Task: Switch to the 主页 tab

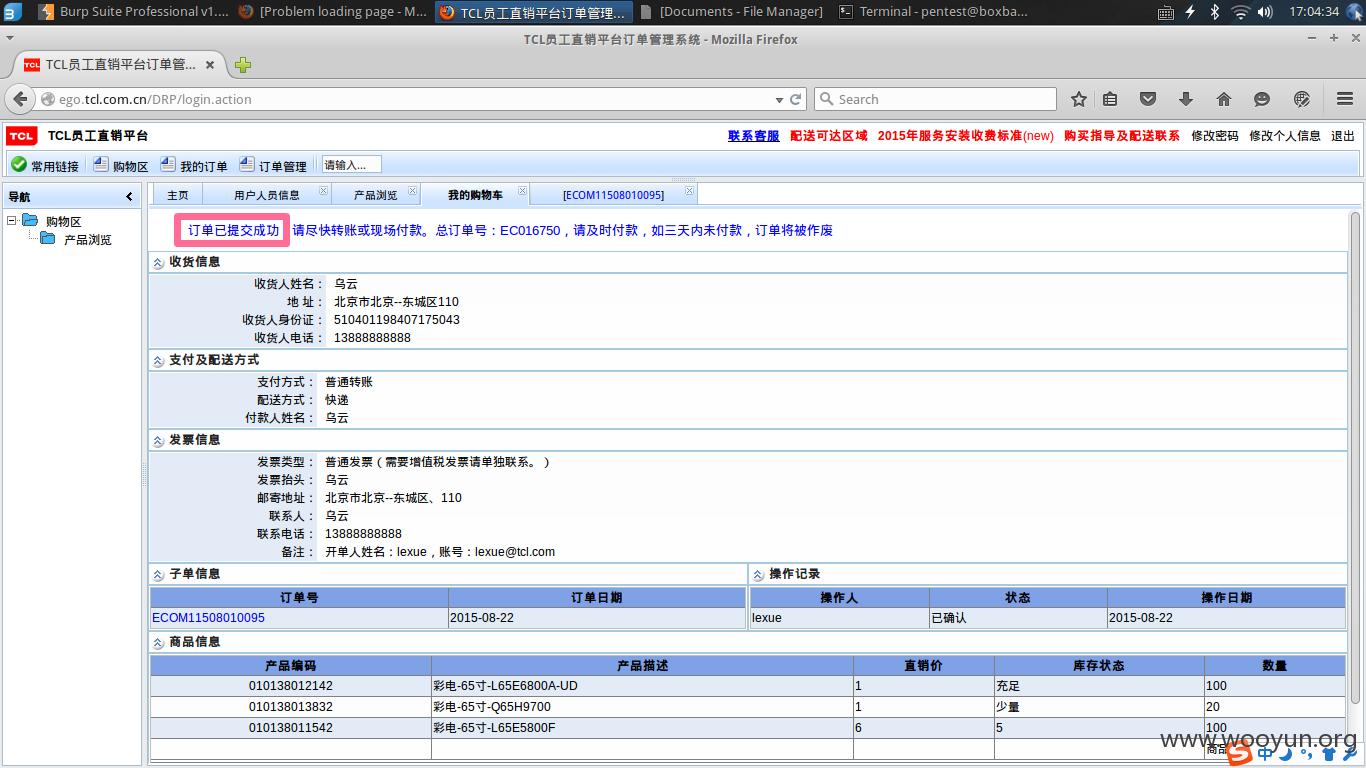Action: 177,195
